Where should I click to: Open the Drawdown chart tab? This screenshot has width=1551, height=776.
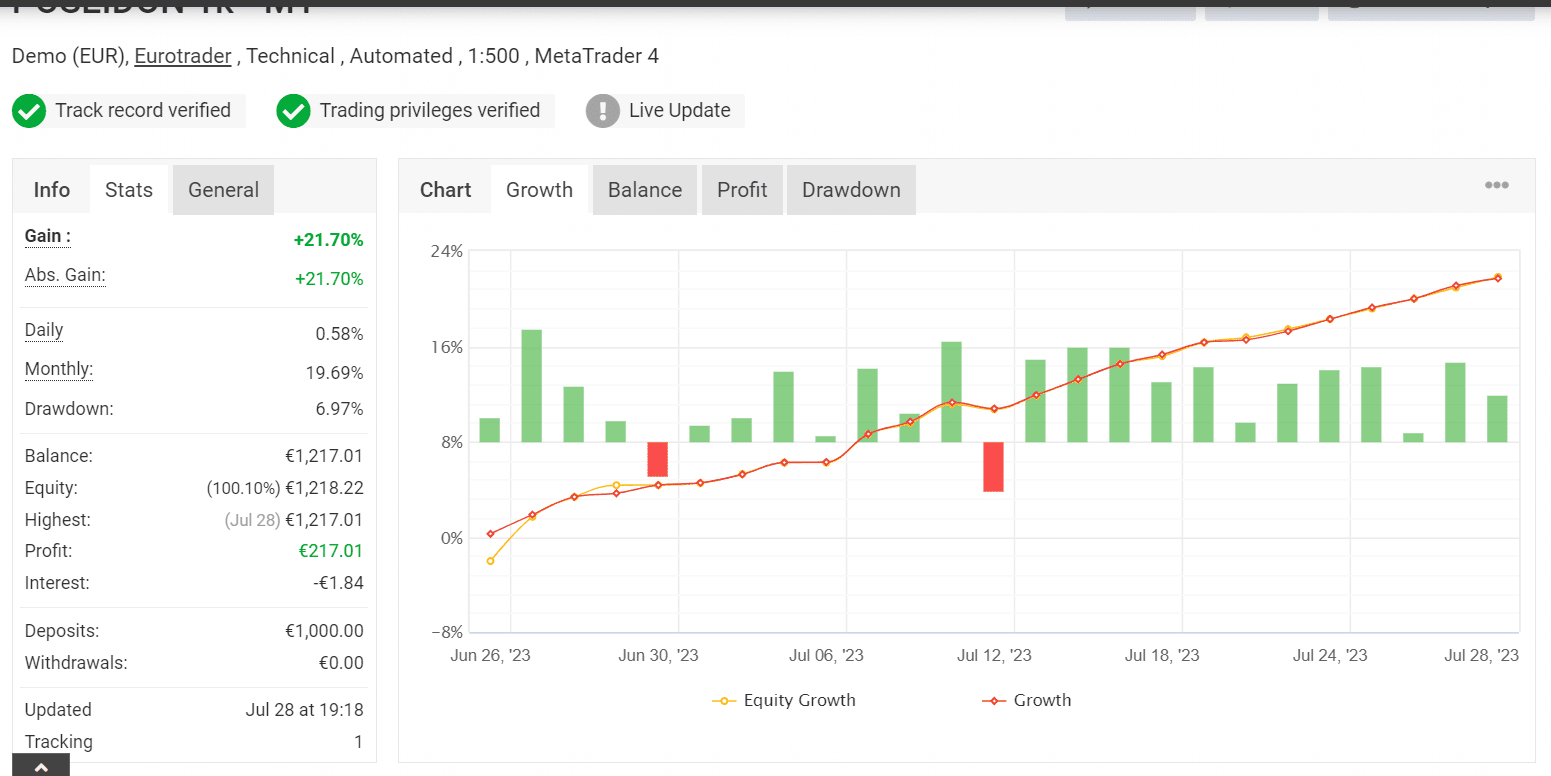coord(850,190)
